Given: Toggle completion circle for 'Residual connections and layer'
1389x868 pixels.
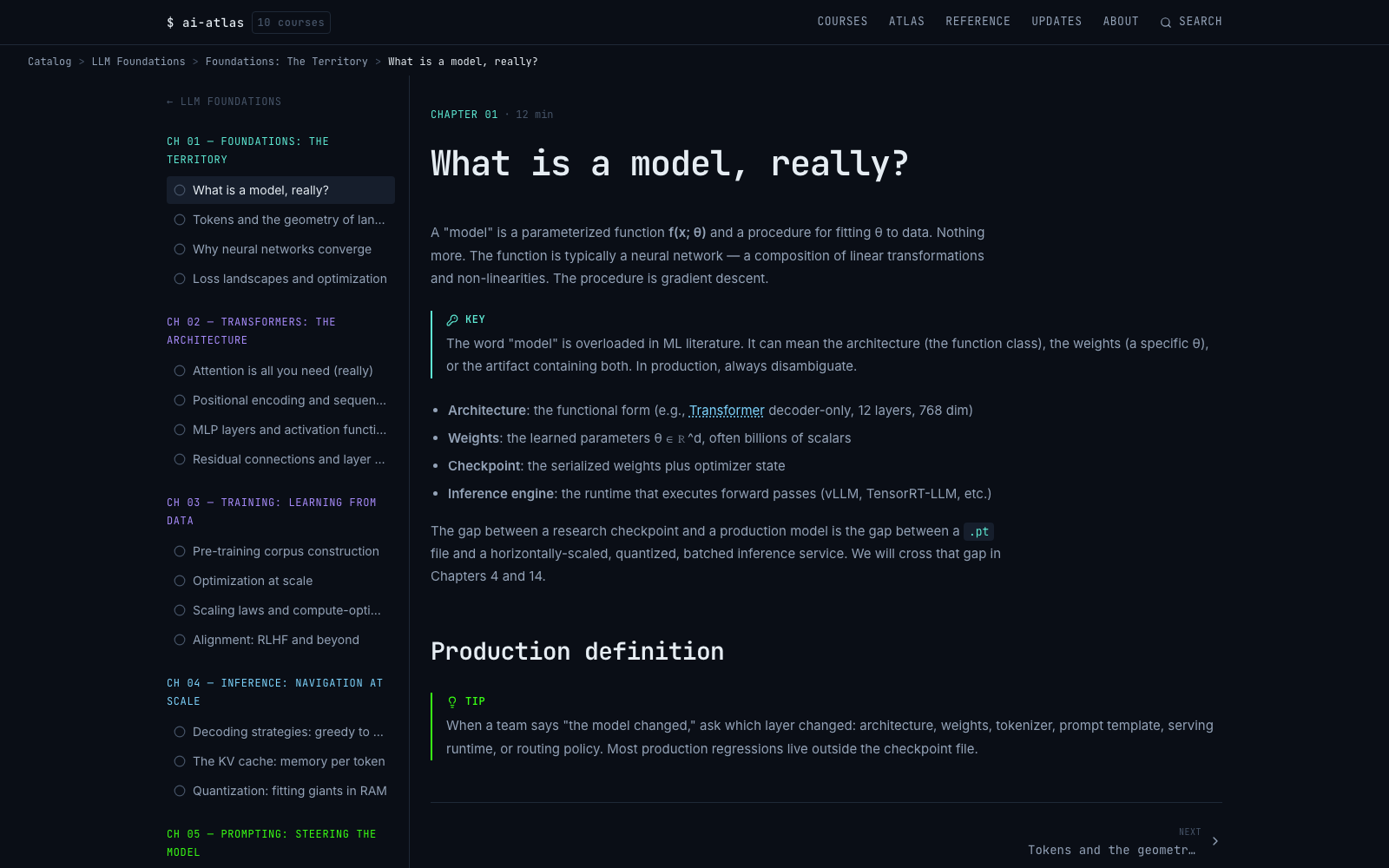Looking at the screenshot, I should point(180,459).
